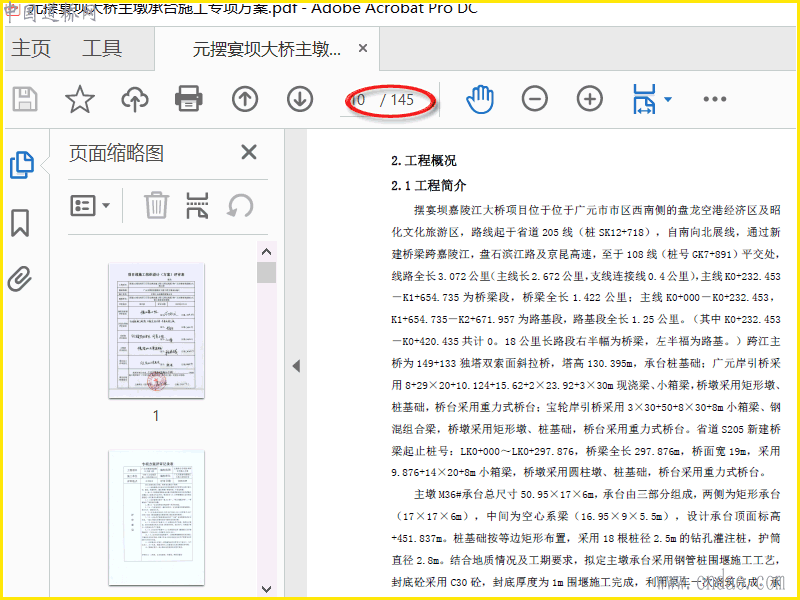This screenshot has width=800, height=600.
Task: Click the fit-width page display icon
Action: pos(644,99)
